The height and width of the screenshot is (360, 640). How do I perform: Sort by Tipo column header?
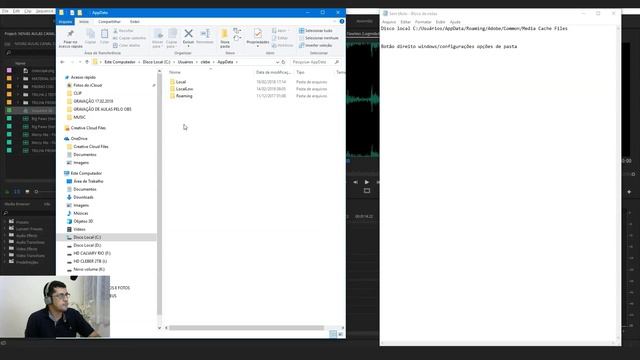(x=300, y=72)
